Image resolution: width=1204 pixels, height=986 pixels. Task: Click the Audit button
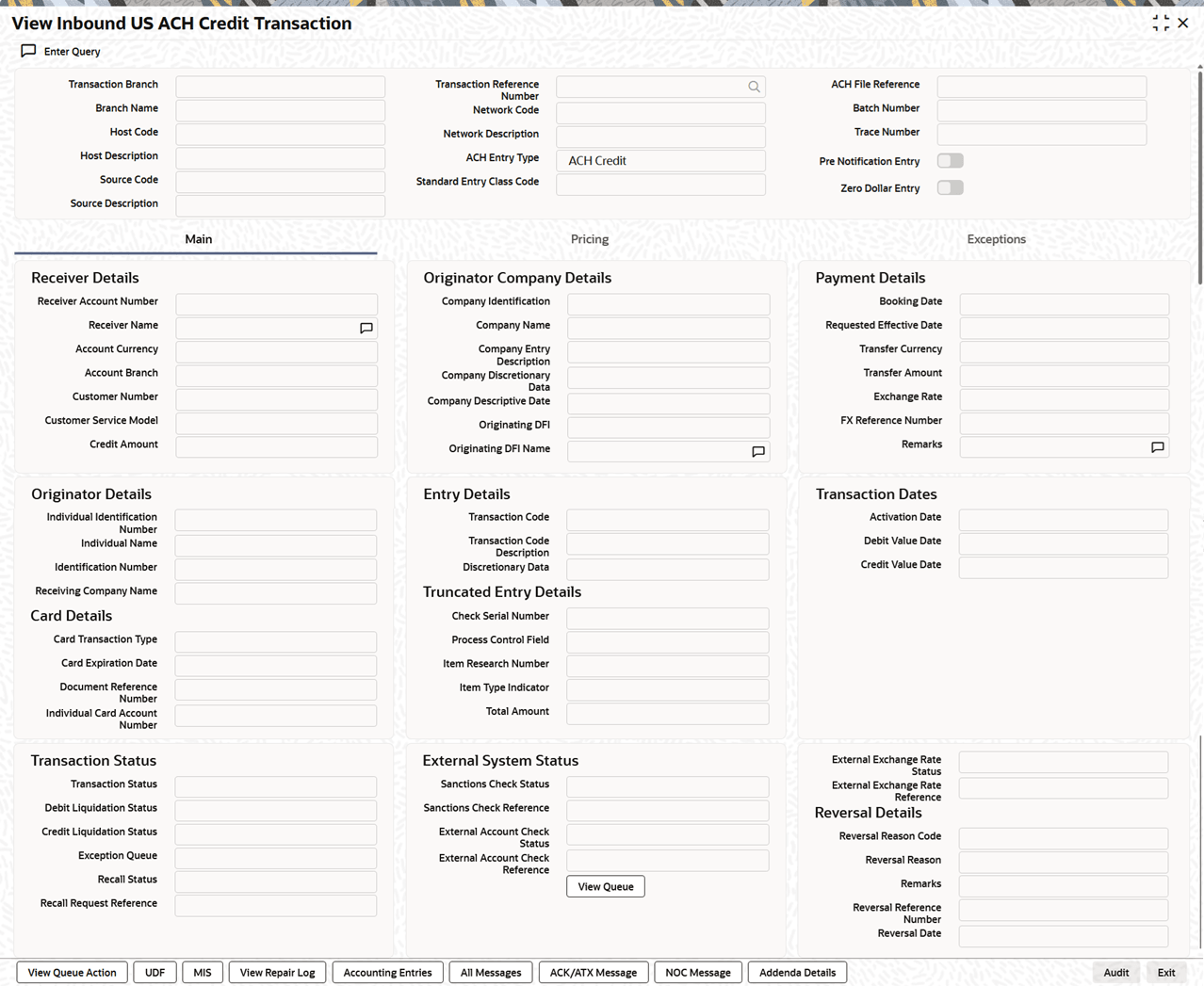pos(1116,973)
